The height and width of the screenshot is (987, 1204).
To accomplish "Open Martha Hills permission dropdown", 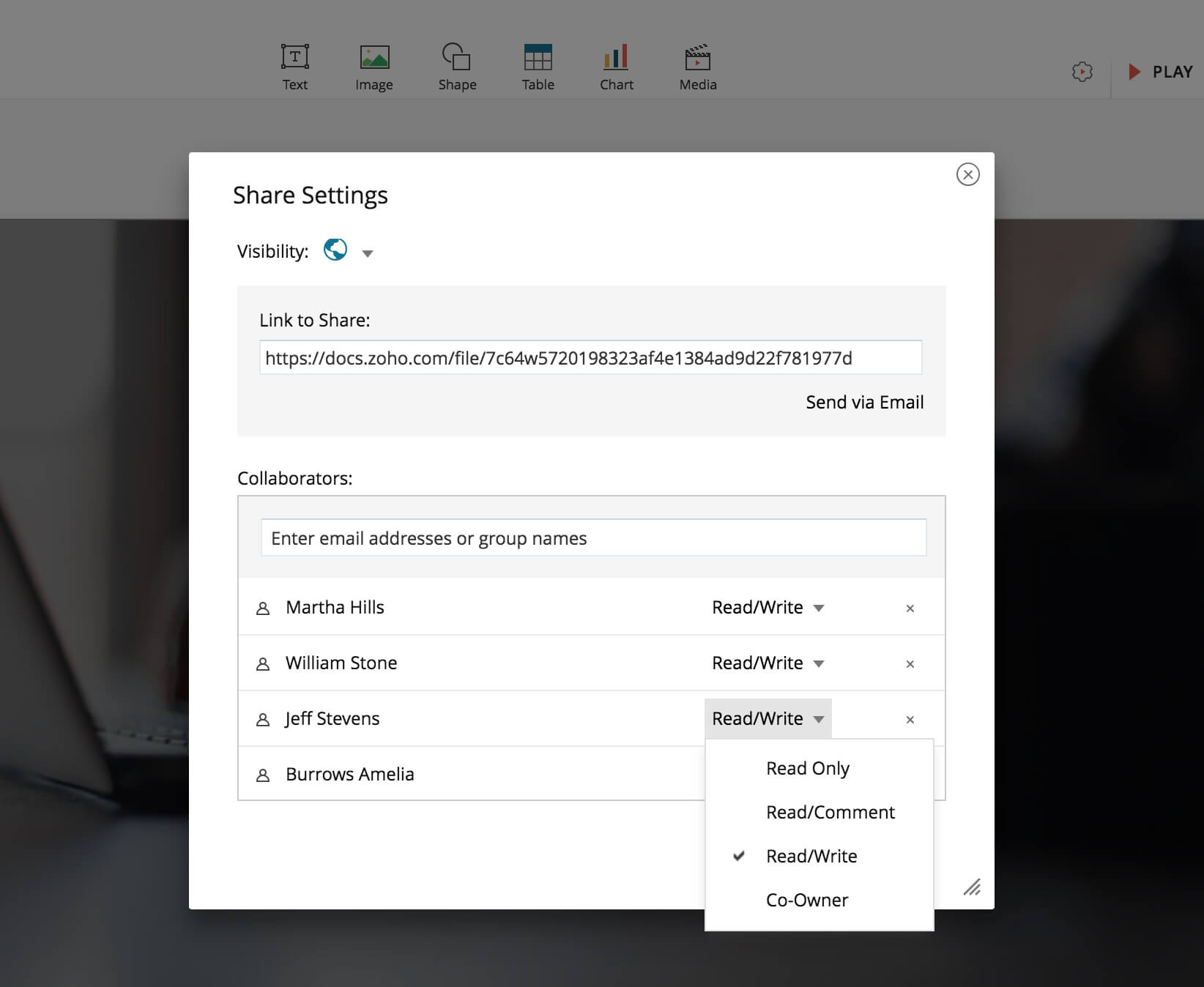I will (x=768, y=607).
